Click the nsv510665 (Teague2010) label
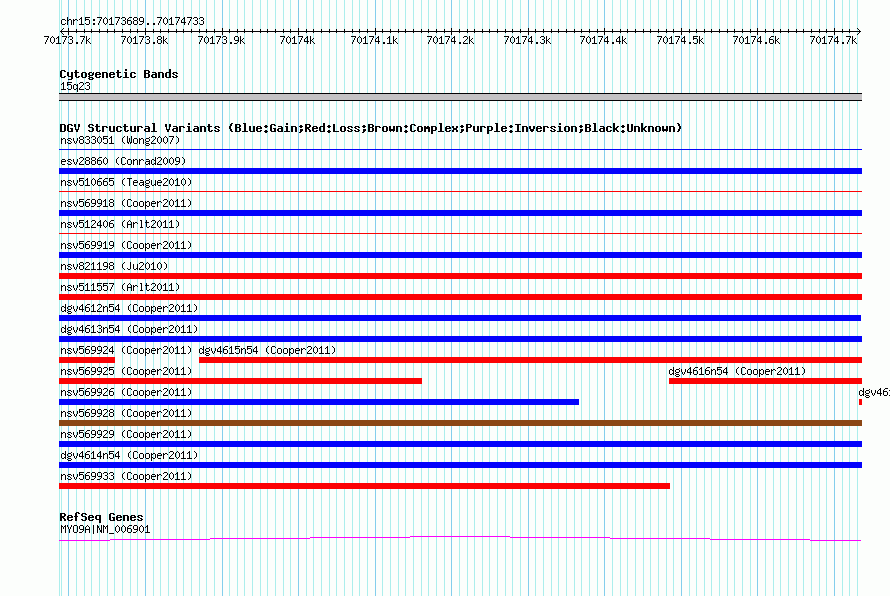This screenshot has width=890, height=596. coord(126,182)
